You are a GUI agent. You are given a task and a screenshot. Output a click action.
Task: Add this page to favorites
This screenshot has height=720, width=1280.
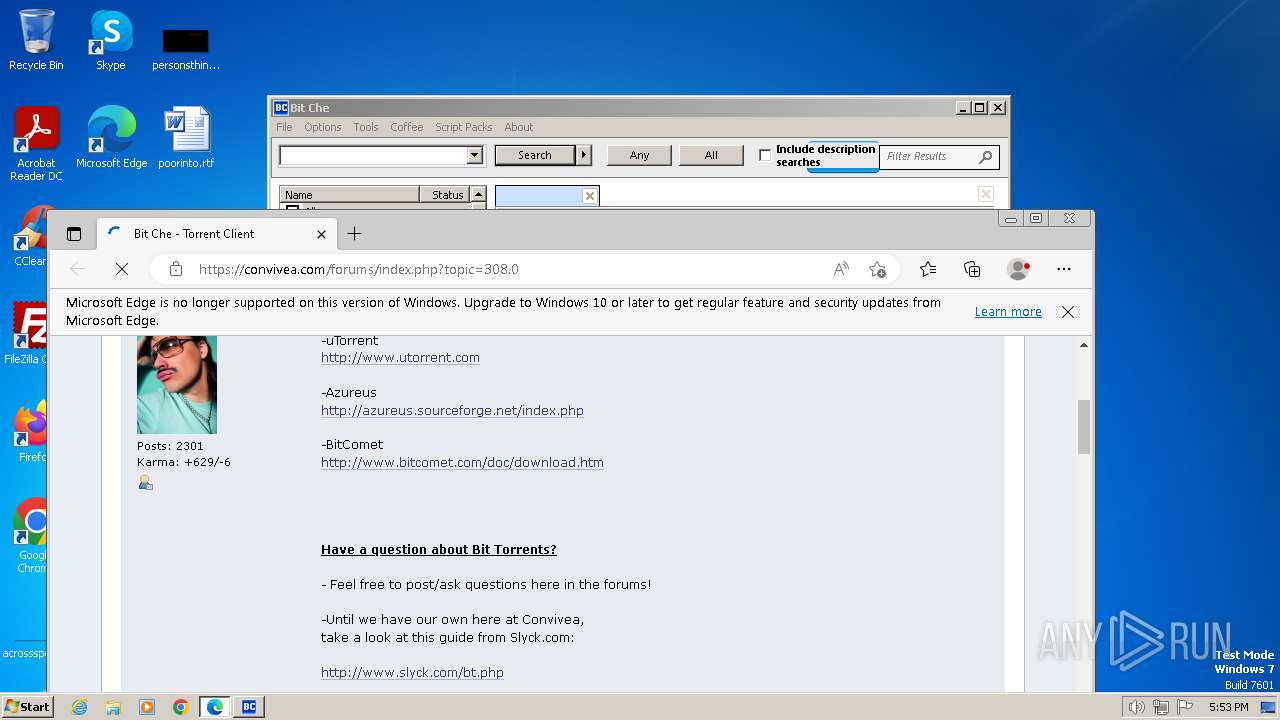coord(877,269)
